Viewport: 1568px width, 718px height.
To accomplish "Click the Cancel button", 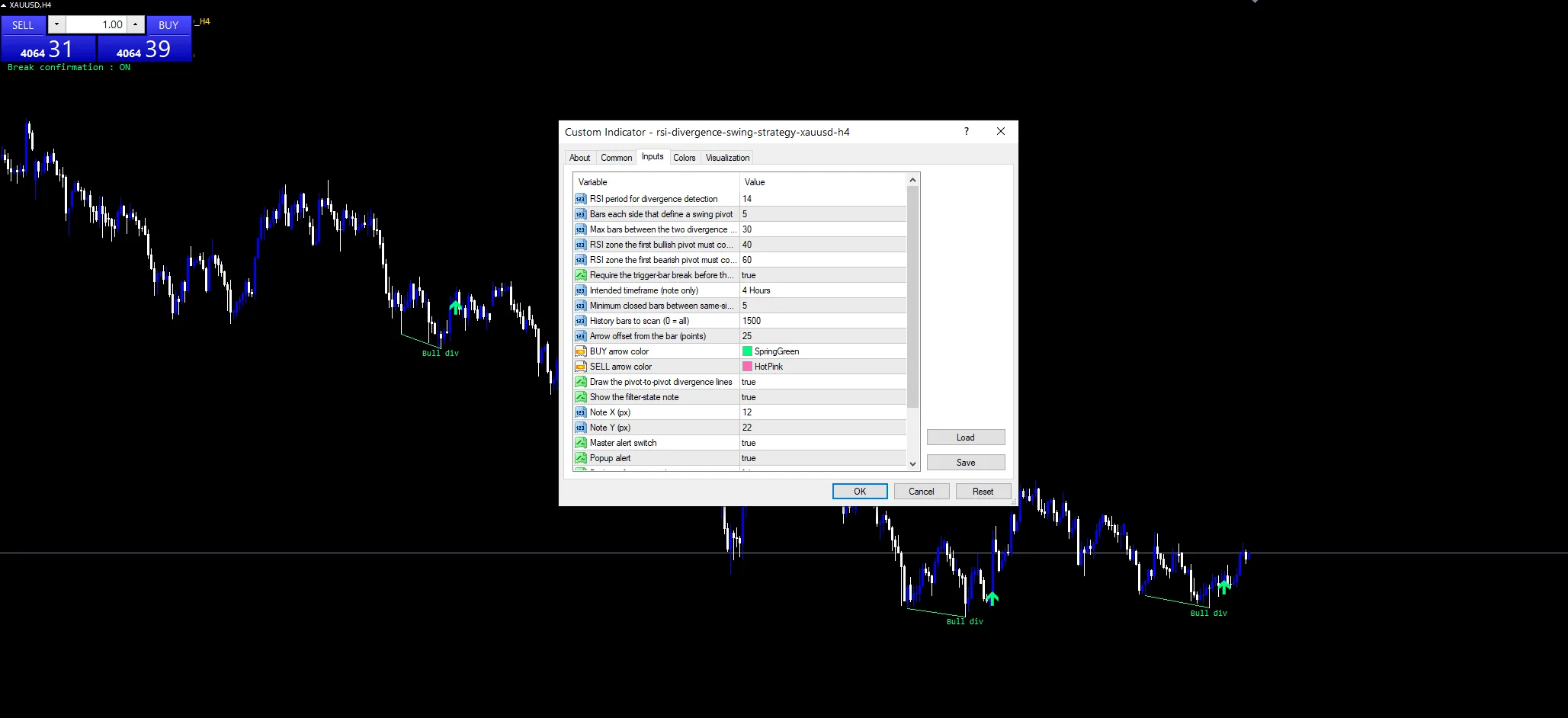I will coord(922,492).
